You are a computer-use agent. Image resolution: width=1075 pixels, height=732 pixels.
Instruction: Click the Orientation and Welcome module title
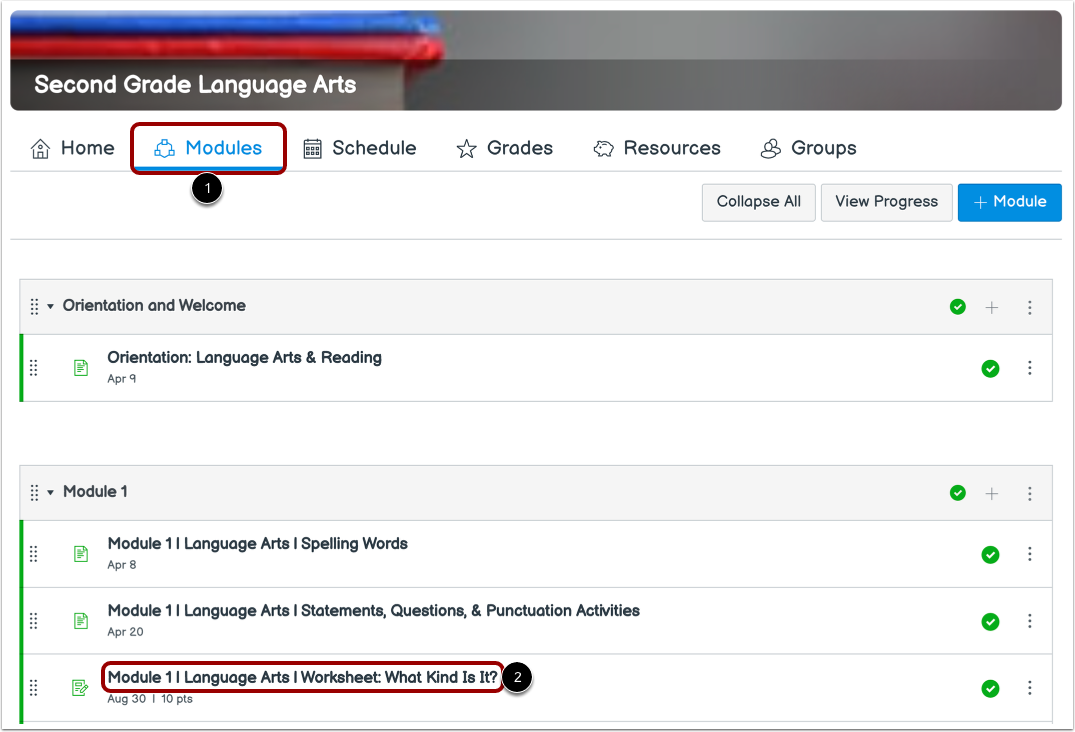click(154, 306)
